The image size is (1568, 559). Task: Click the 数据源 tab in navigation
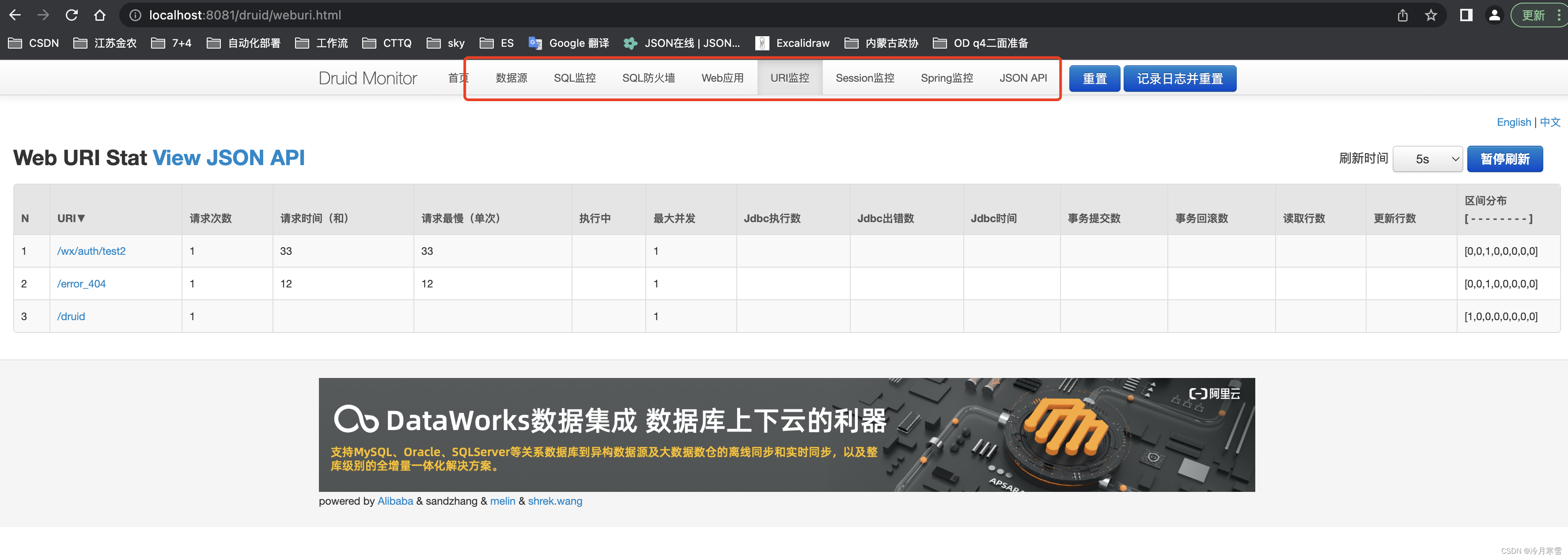tap(511, 78)
